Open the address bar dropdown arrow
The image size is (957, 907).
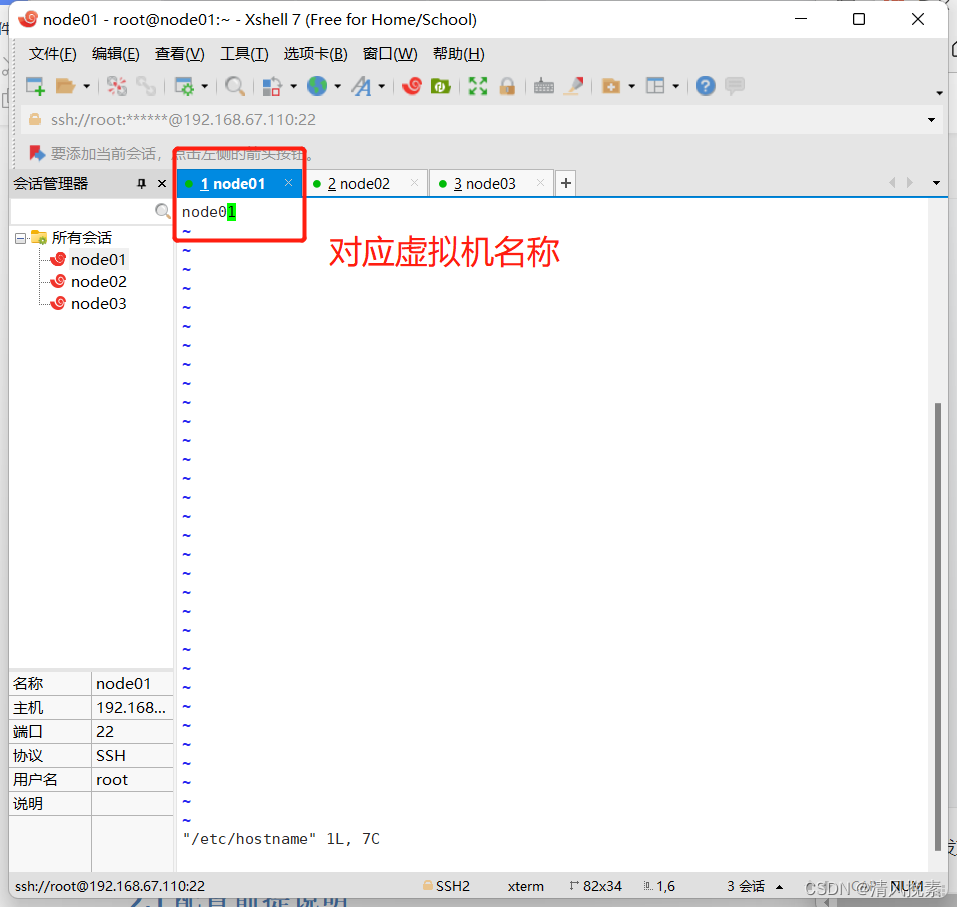pos(932,119)
